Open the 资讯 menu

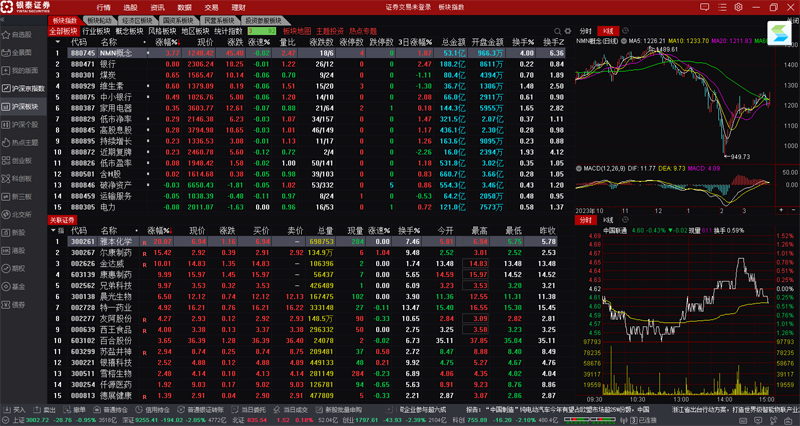[x=158, y=7]
